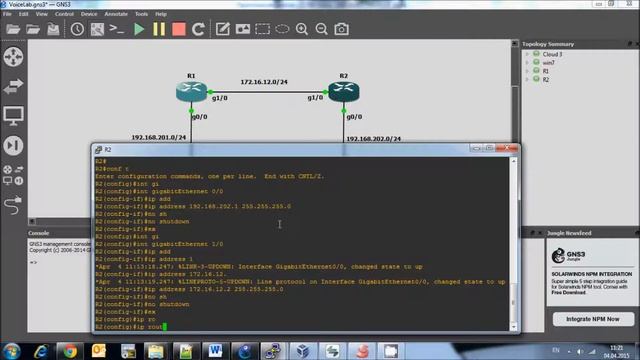640x360 pixels.
Task: Browse routers in device sidebar
Action: pyautogui.click(x=13, y=57)
